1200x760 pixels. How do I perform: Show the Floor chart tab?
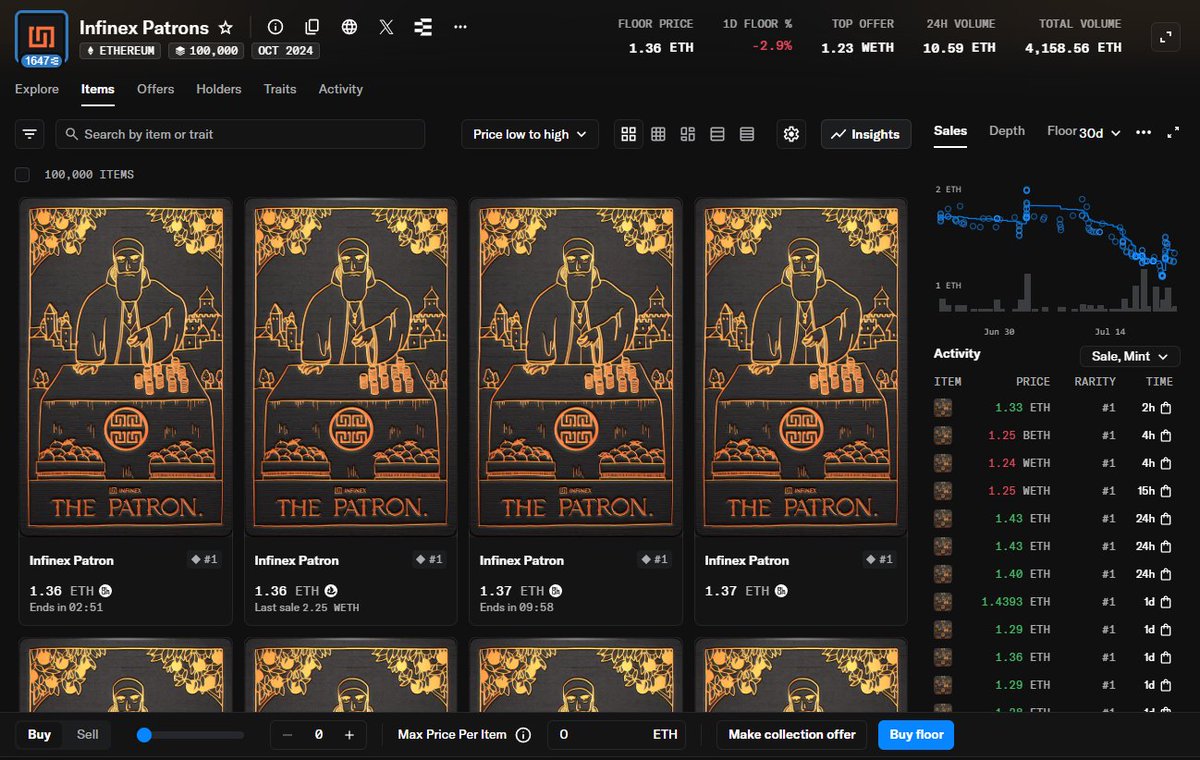1061,131
